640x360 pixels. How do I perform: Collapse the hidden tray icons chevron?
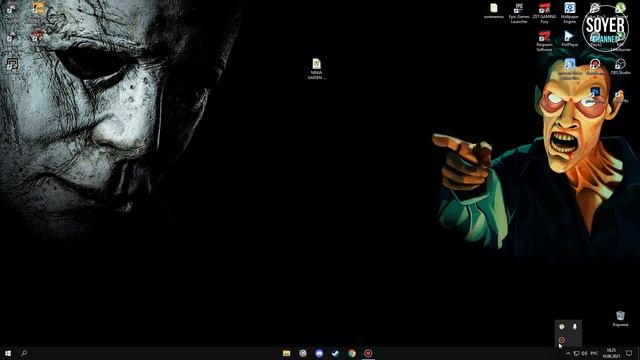point(568,353)
